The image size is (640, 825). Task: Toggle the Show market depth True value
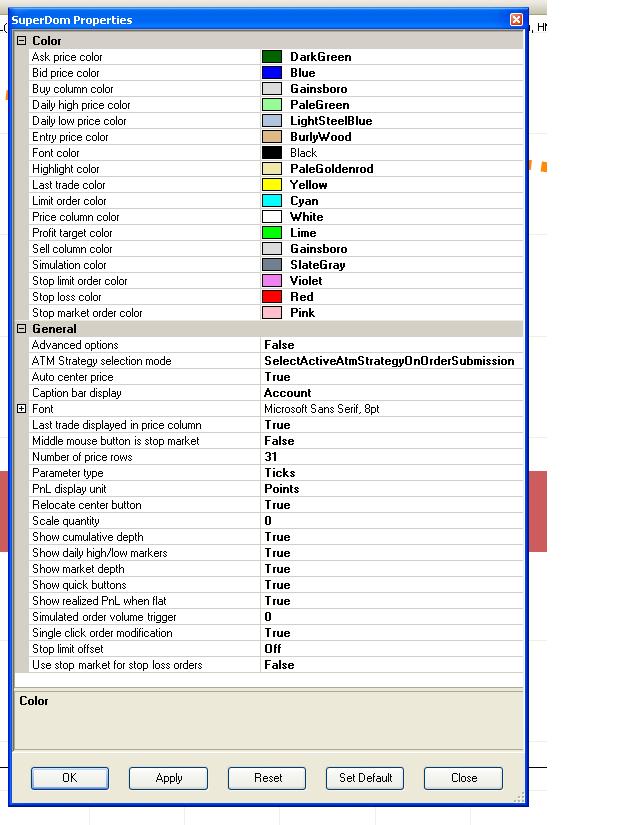tap(390, 569)
